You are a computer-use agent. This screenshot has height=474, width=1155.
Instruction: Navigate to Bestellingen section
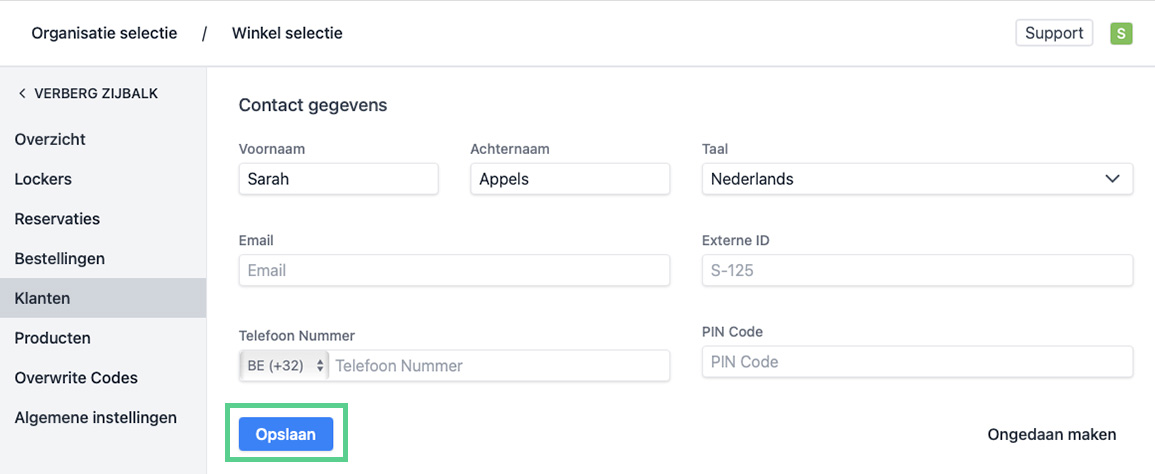tap(59, 259)
